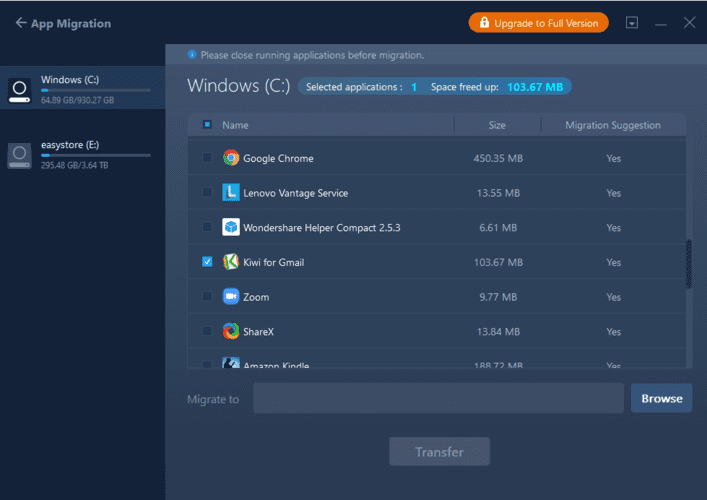Click the 9.77 MB size value

(x=498, y=297)
